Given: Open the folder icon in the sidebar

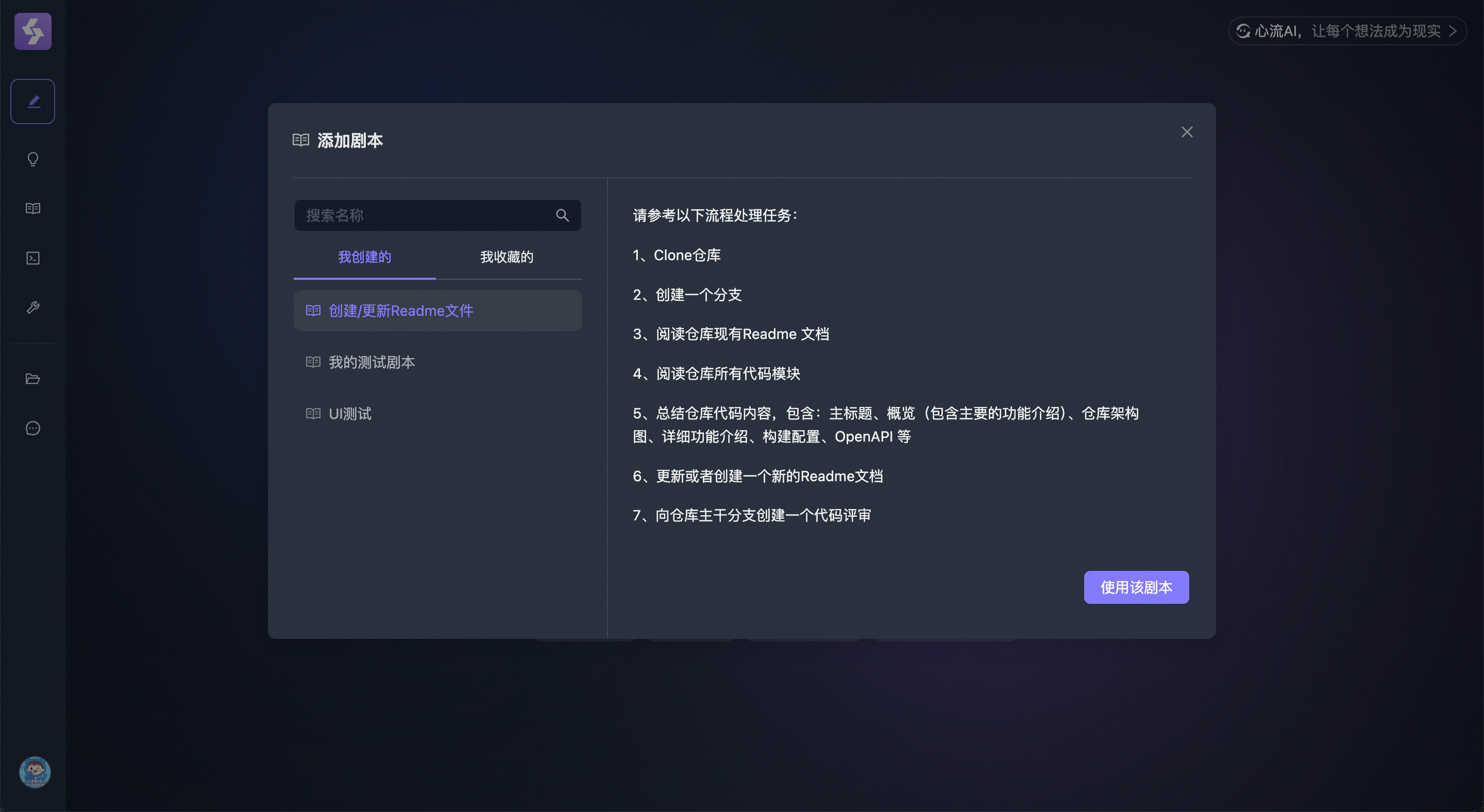Looking at the screenshot, I should click(x=33, y=378).
